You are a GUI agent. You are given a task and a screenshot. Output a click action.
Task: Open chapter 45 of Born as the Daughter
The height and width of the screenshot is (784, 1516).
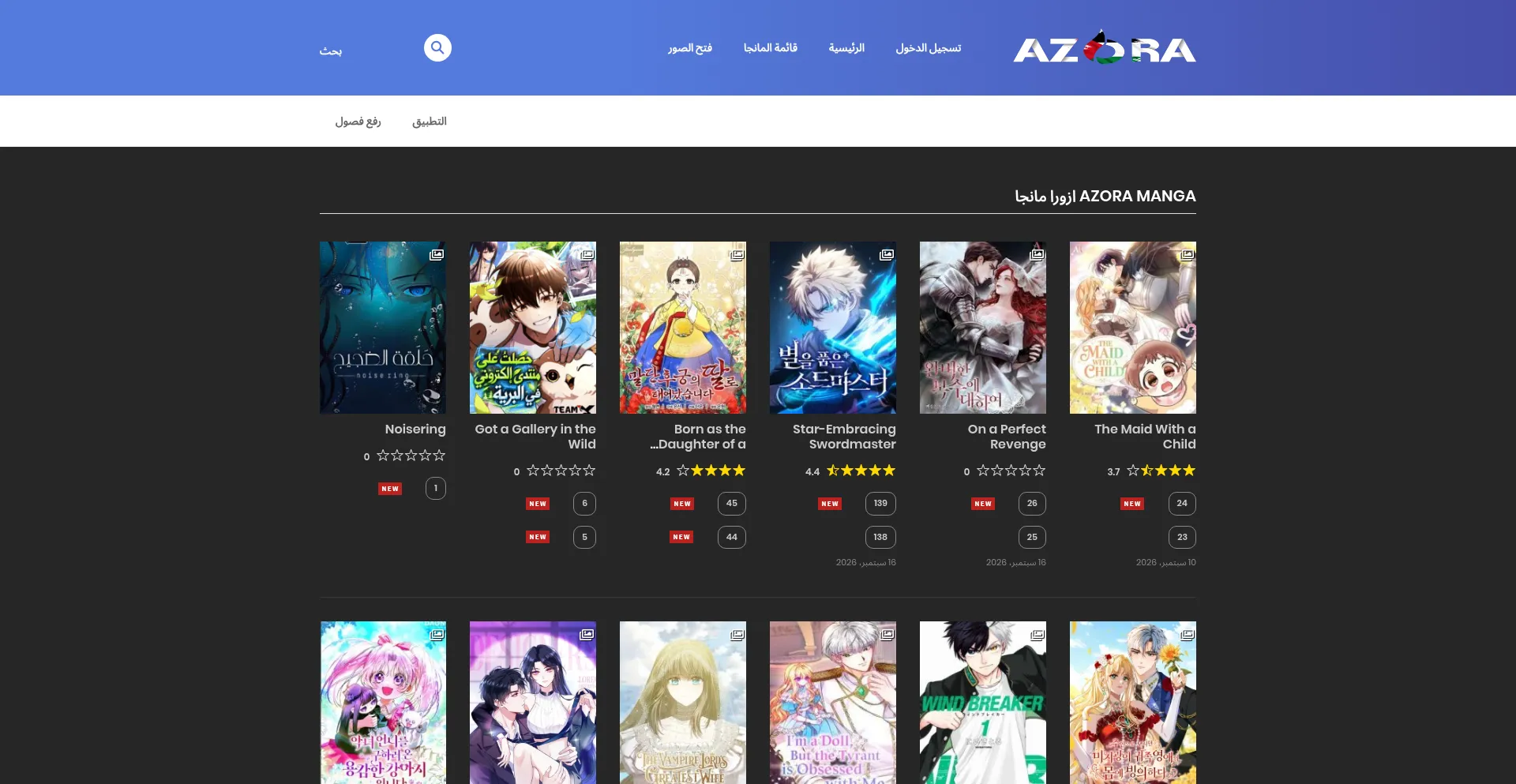(732, 504)
